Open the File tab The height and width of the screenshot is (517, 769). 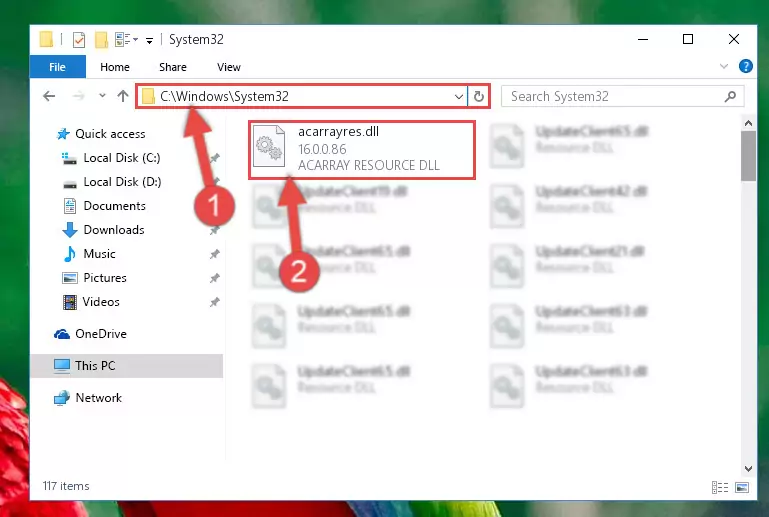coord(57,67)
